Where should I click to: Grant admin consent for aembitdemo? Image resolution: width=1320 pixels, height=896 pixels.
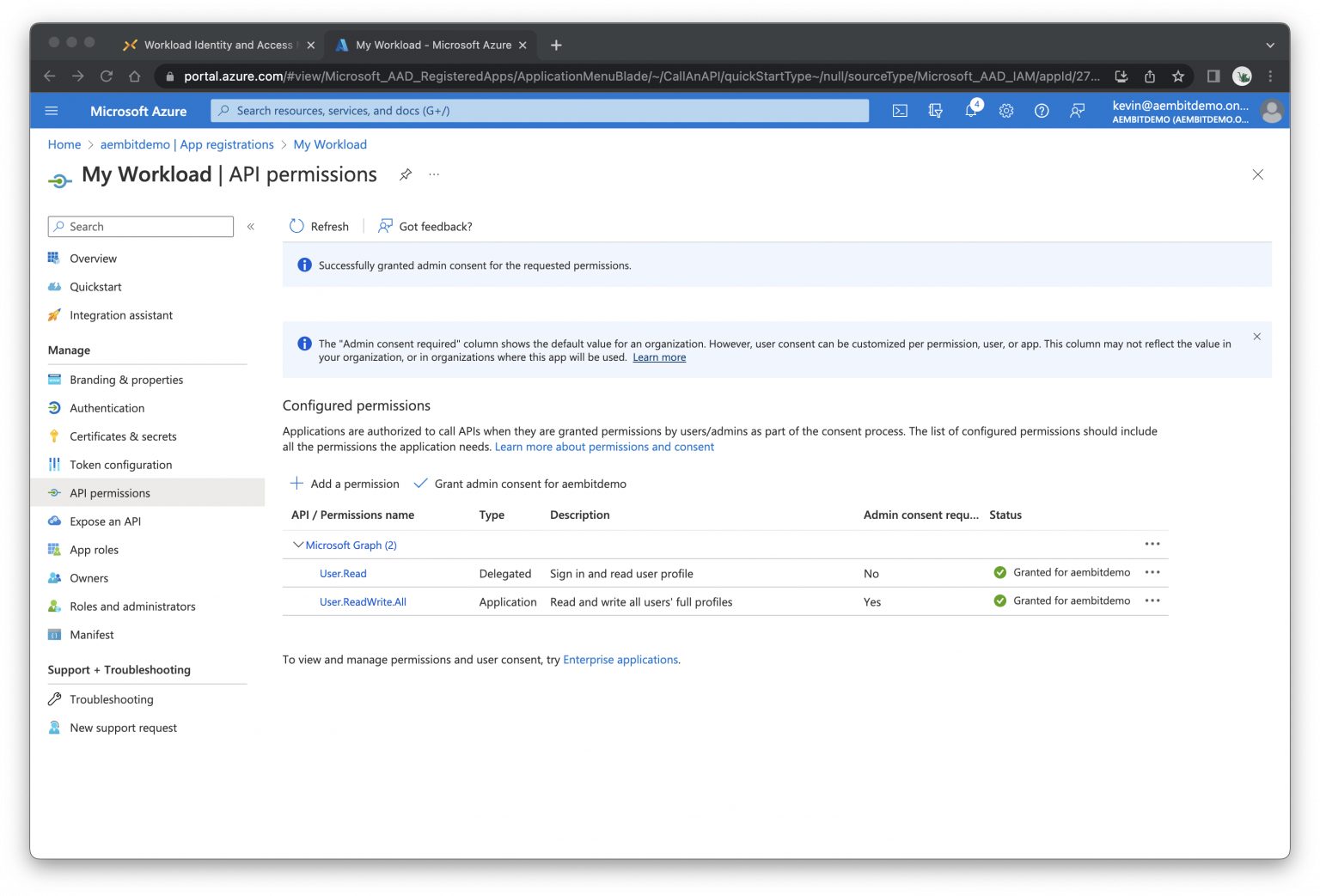[x=520, y=484]
